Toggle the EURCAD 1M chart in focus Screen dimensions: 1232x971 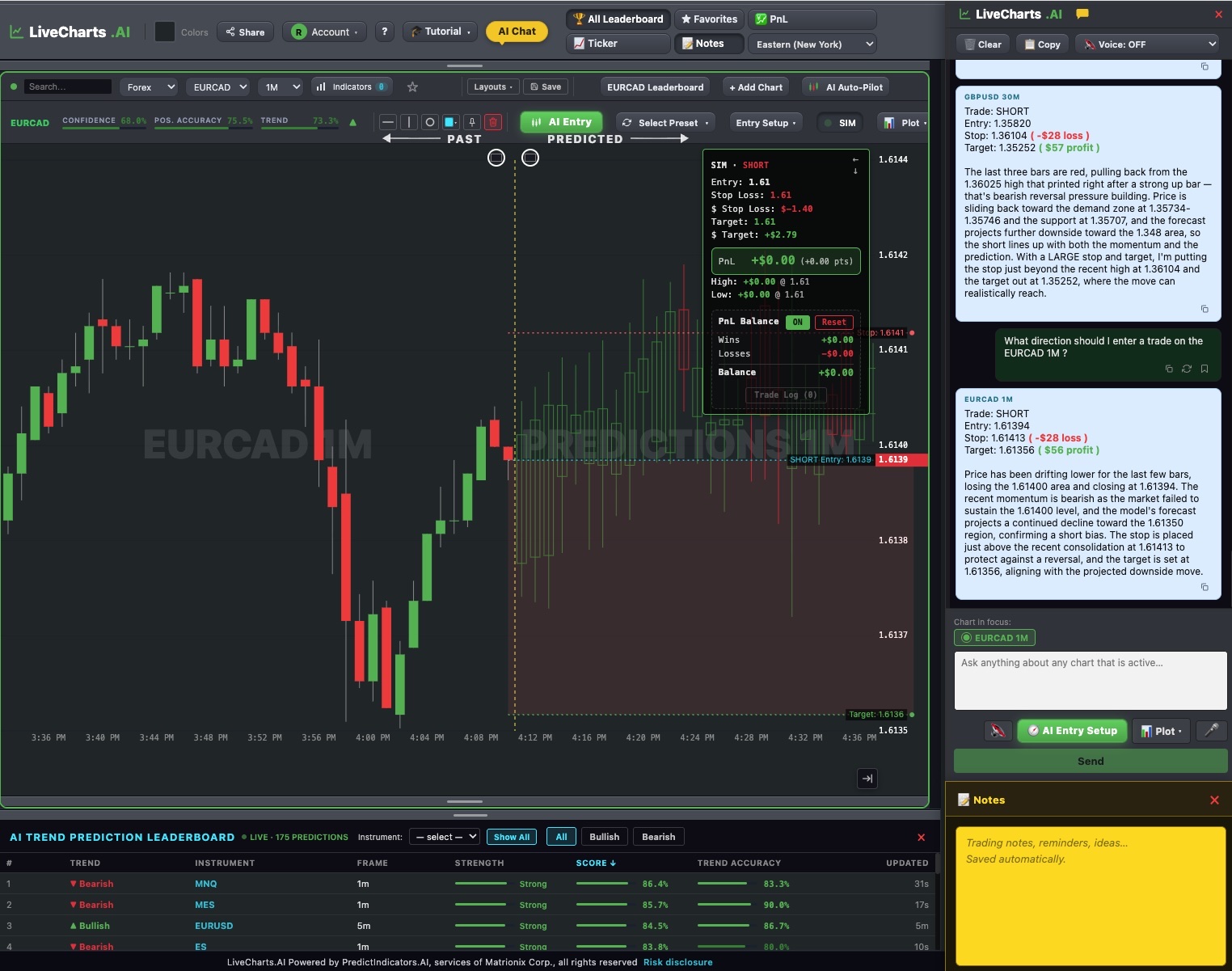point(994,638)
